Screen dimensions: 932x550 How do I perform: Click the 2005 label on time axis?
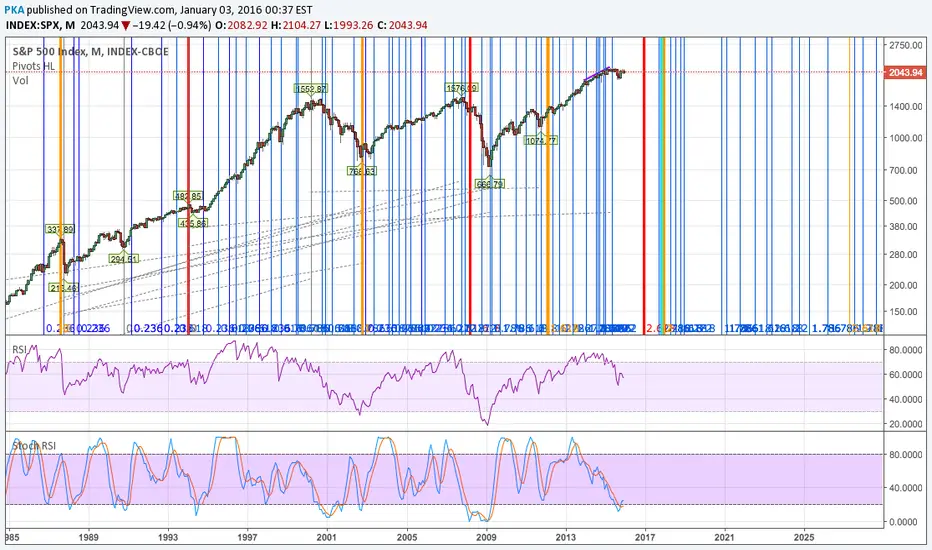pos(407,538)
